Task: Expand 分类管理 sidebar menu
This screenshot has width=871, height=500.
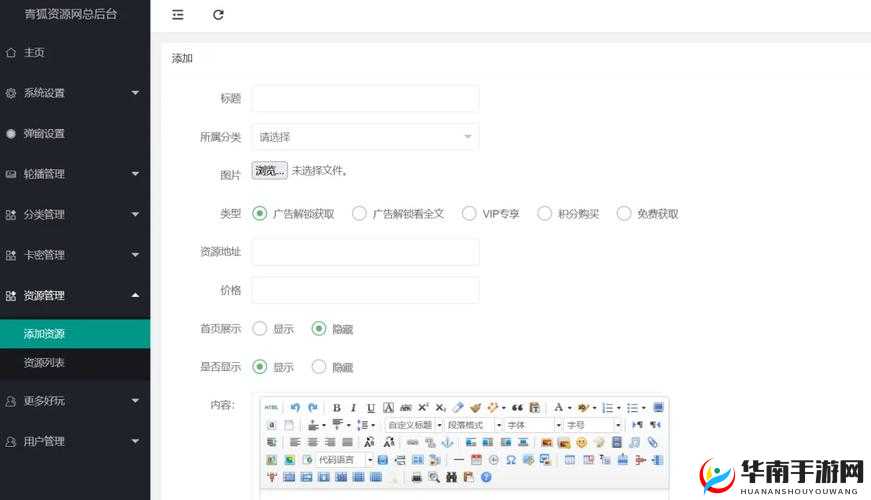Action: (75, 214)
